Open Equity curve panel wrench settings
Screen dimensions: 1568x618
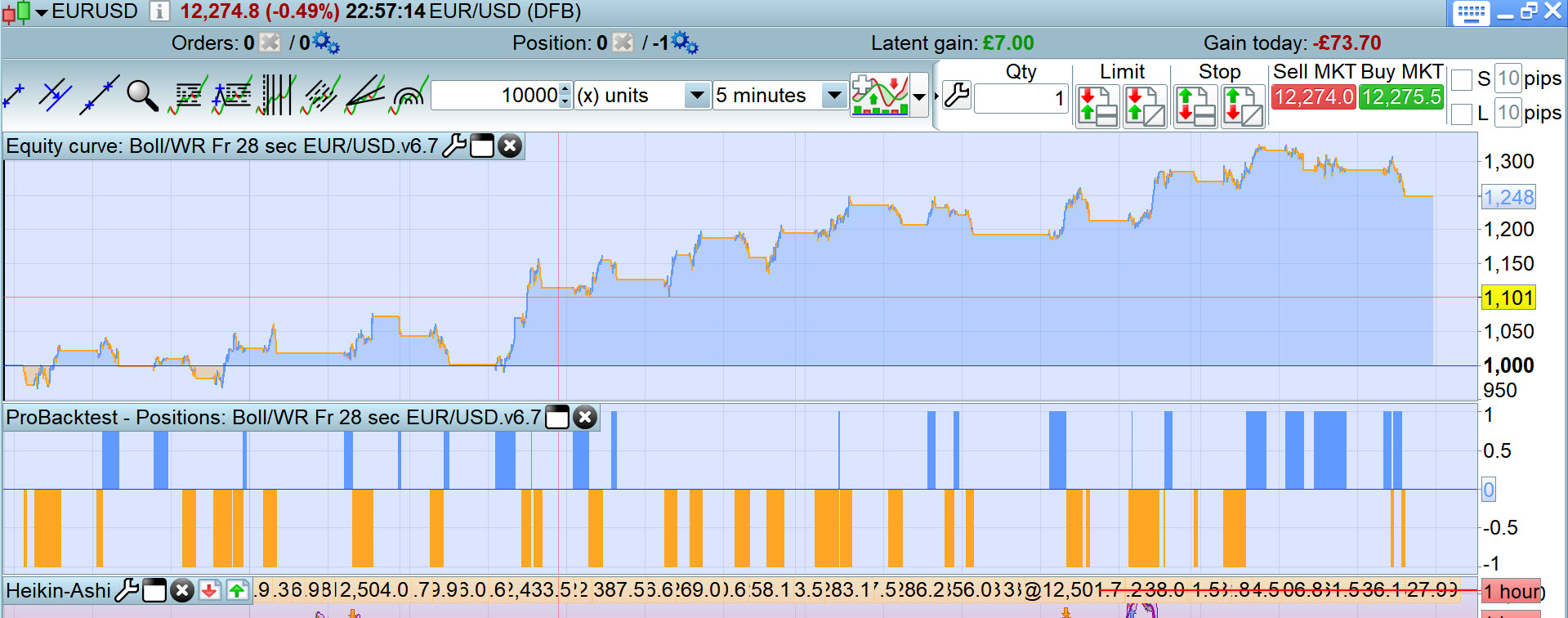pos(453,146)
